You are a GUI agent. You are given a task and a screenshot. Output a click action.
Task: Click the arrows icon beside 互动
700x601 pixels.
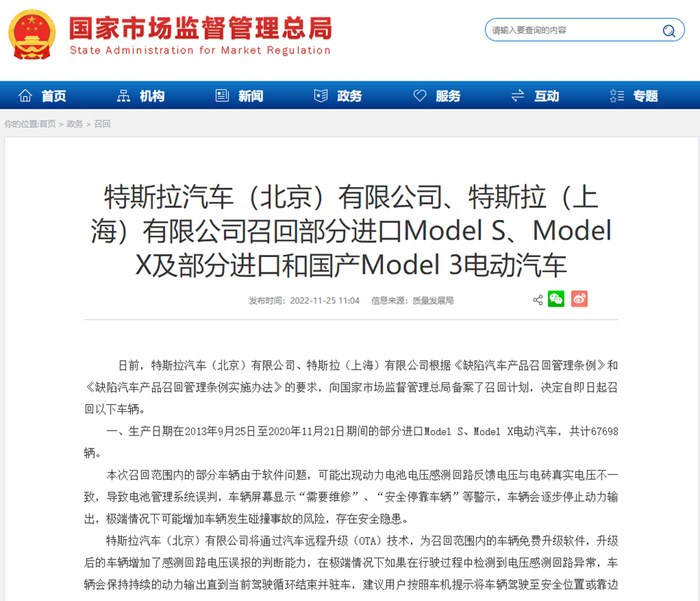point(518,96)
